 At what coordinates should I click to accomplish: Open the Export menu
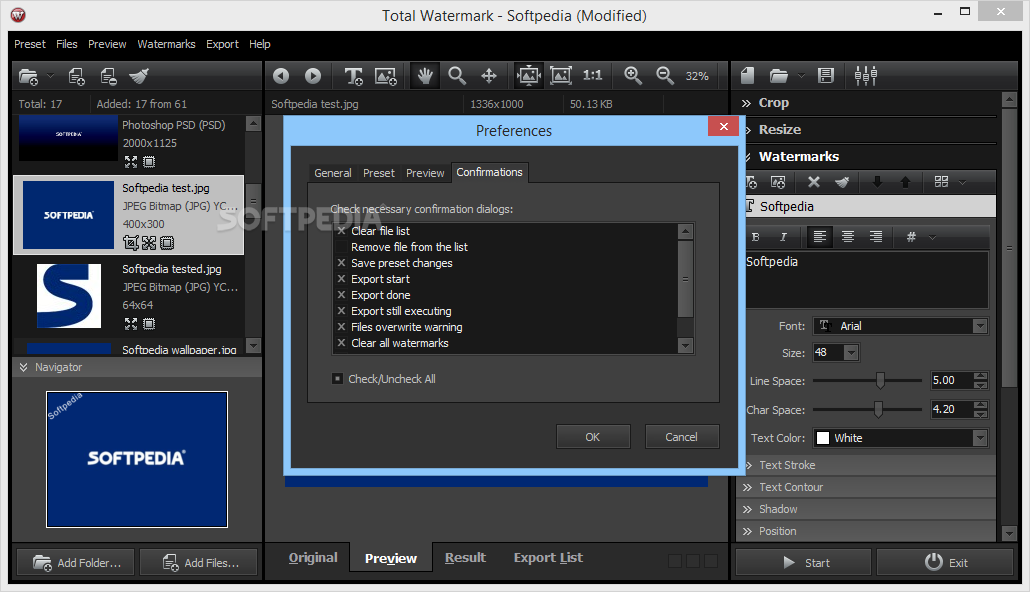click(222, 44)
